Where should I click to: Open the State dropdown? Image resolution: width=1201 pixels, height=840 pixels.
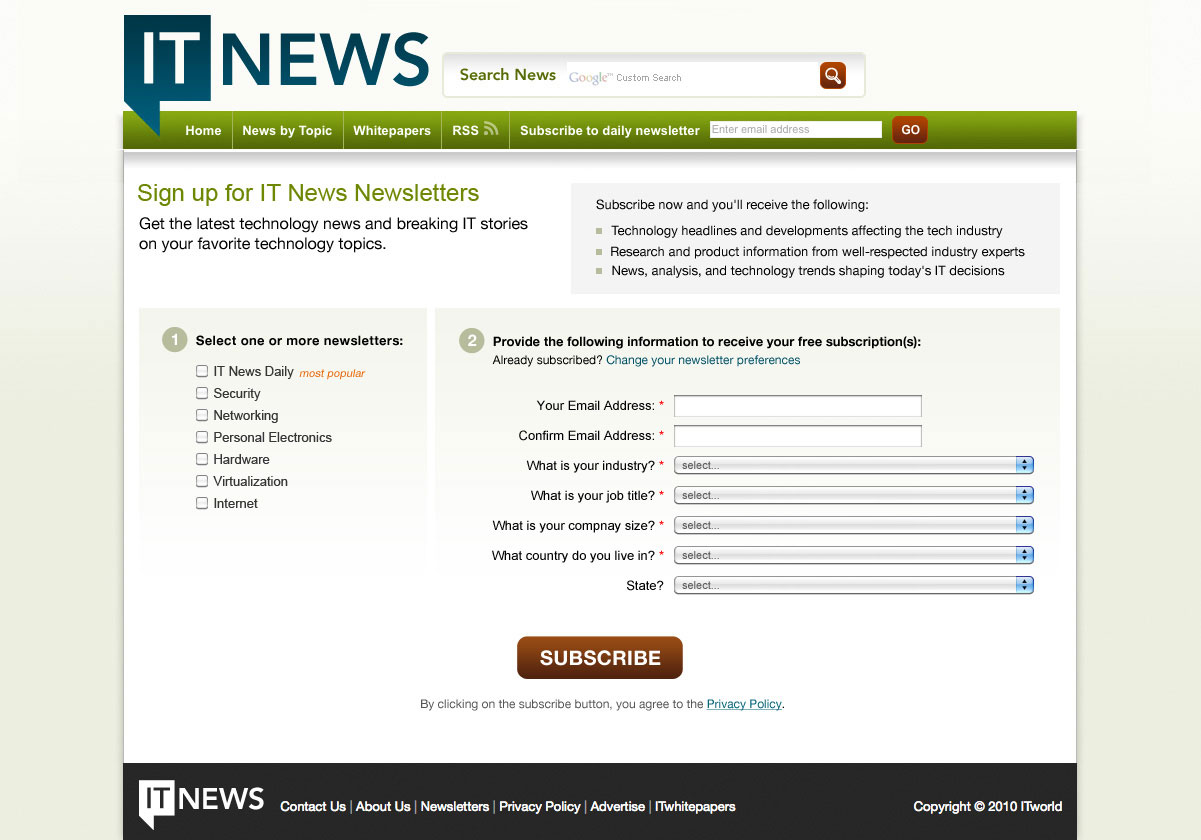pyautogui.click(x=854, y=585)
